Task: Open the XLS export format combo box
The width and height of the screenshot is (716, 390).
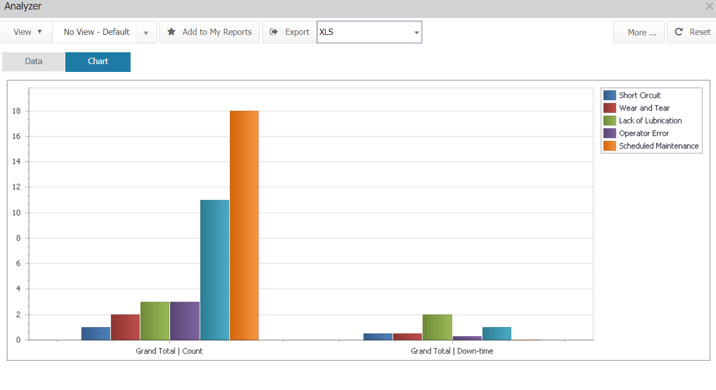Action: click(369, 32)
